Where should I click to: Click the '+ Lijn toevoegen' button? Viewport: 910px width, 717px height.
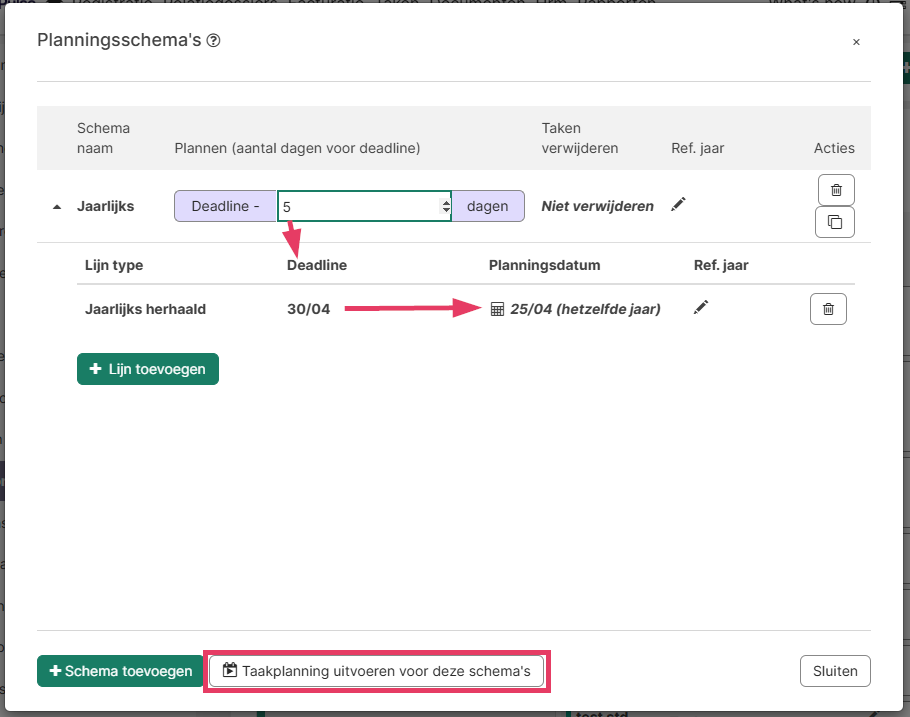(148, 369)
